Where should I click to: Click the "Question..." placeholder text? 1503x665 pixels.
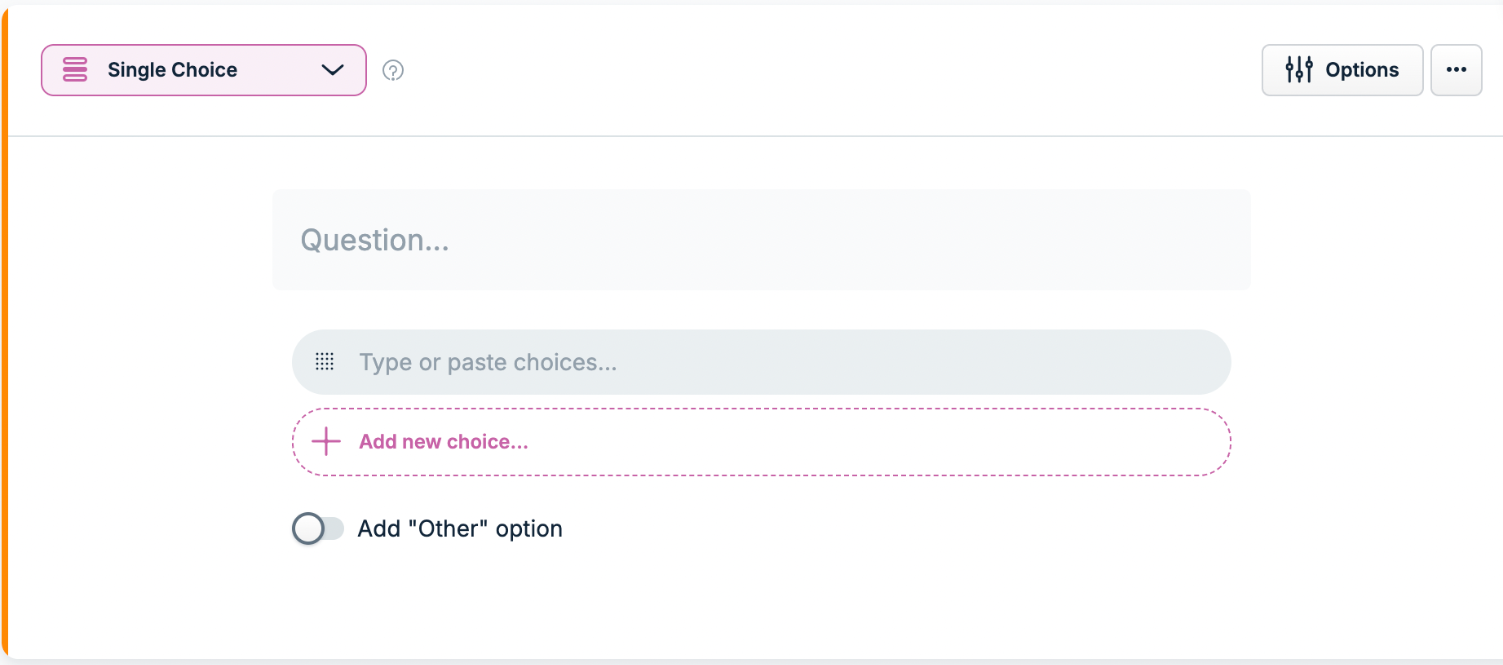point(375,241)
